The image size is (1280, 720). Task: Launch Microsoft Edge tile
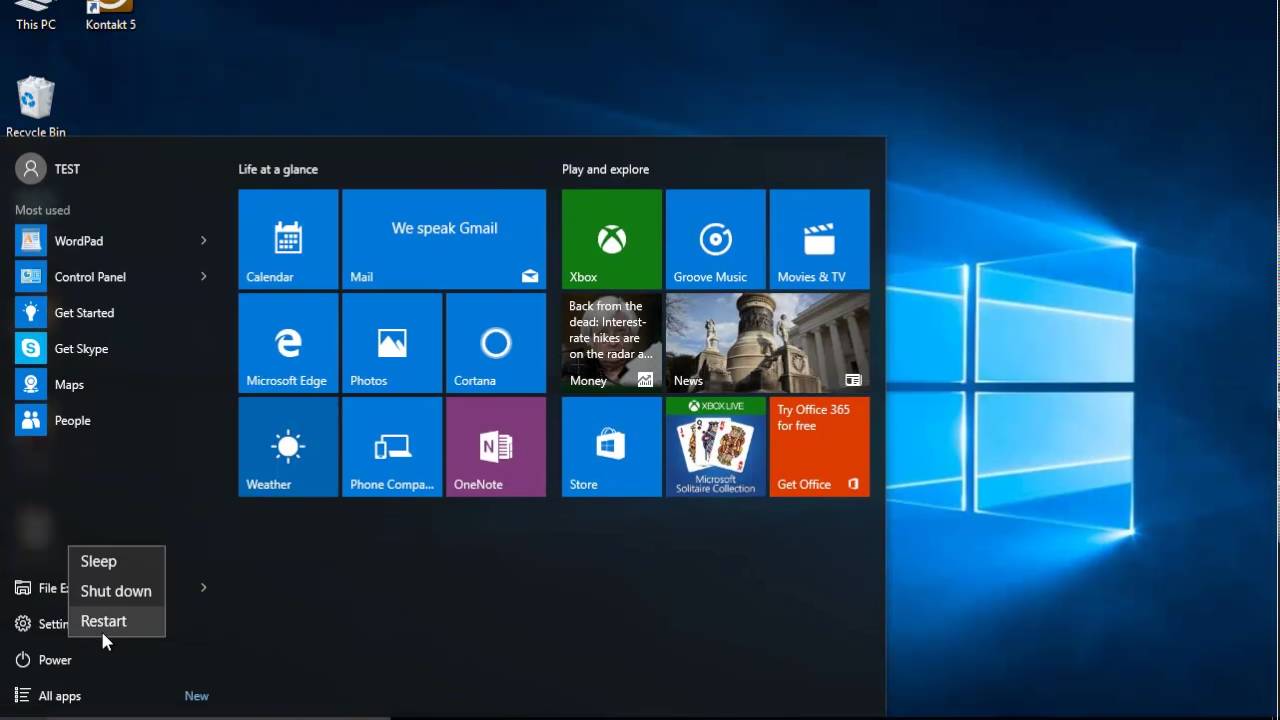point(288,343)
